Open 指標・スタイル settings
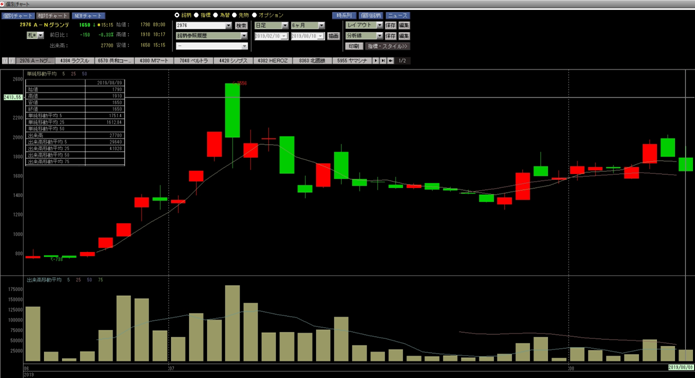695x379 pixels. [x=387, y=46]
